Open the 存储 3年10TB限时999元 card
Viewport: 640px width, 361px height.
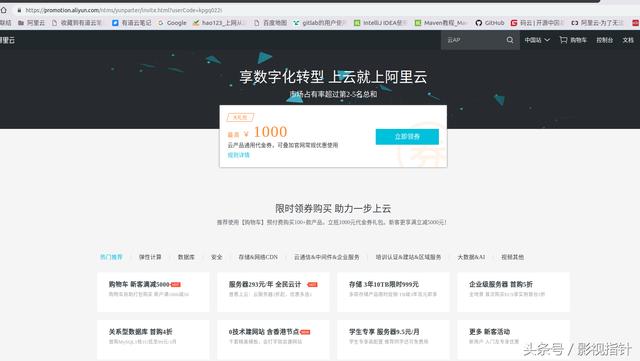[x=393, y=292]
